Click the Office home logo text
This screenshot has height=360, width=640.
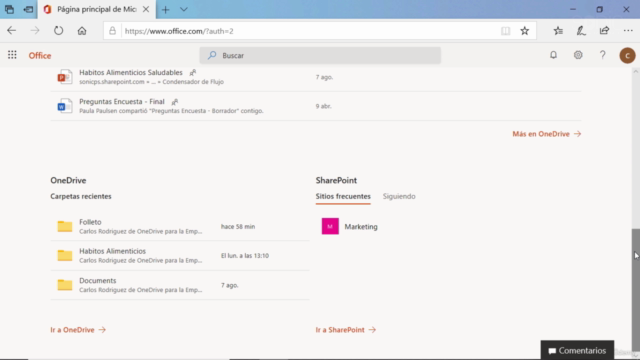click(40, 56)
